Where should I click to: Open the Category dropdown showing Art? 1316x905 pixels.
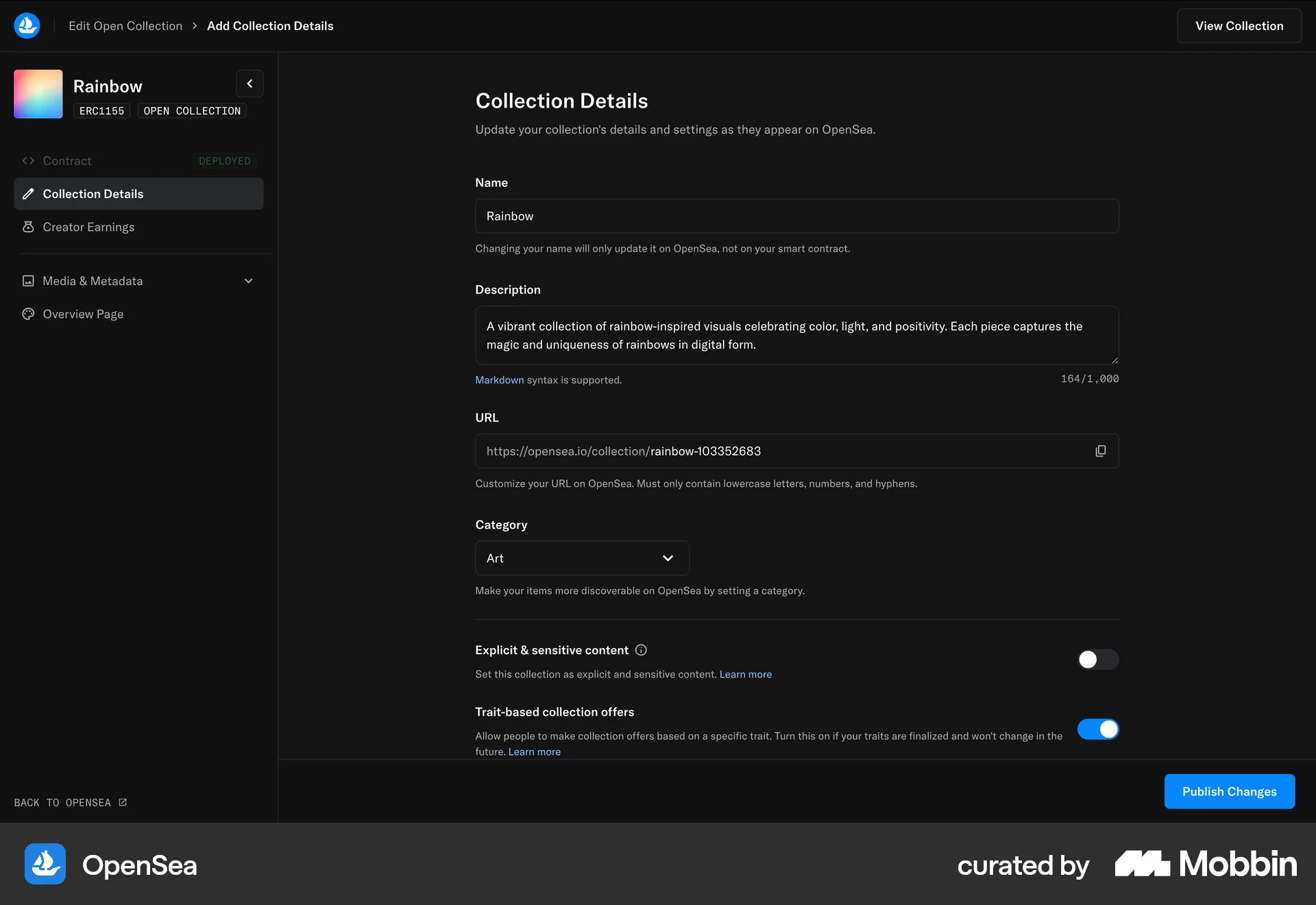click(582, 558)
